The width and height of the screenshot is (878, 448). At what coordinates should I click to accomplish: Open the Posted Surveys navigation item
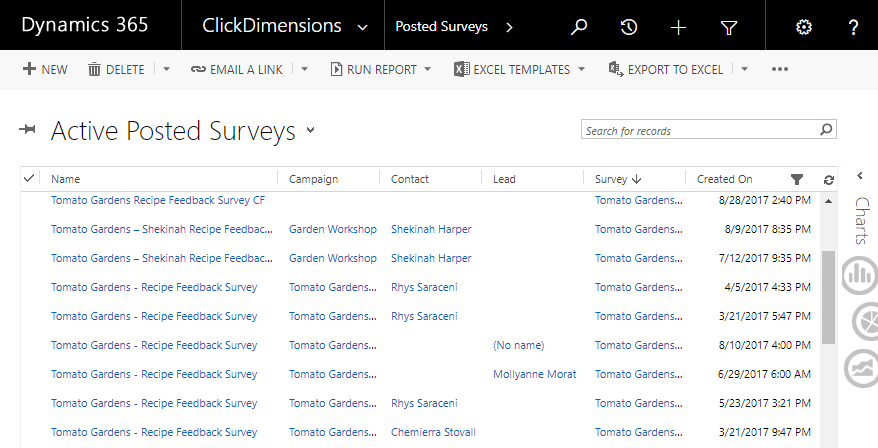click(441, 26)
